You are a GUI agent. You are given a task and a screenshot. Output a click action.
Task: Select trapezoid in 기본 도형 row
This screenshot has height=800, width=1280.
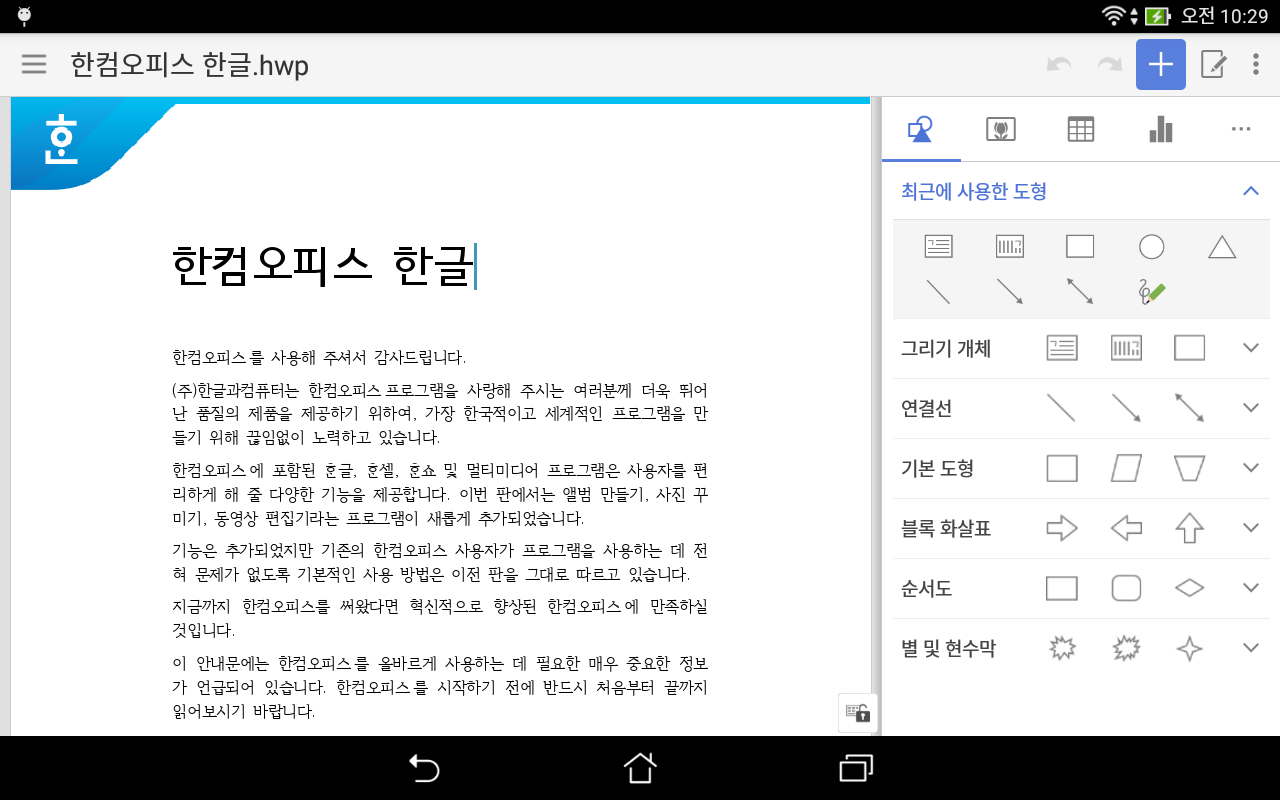click(x=1189, y=468)
